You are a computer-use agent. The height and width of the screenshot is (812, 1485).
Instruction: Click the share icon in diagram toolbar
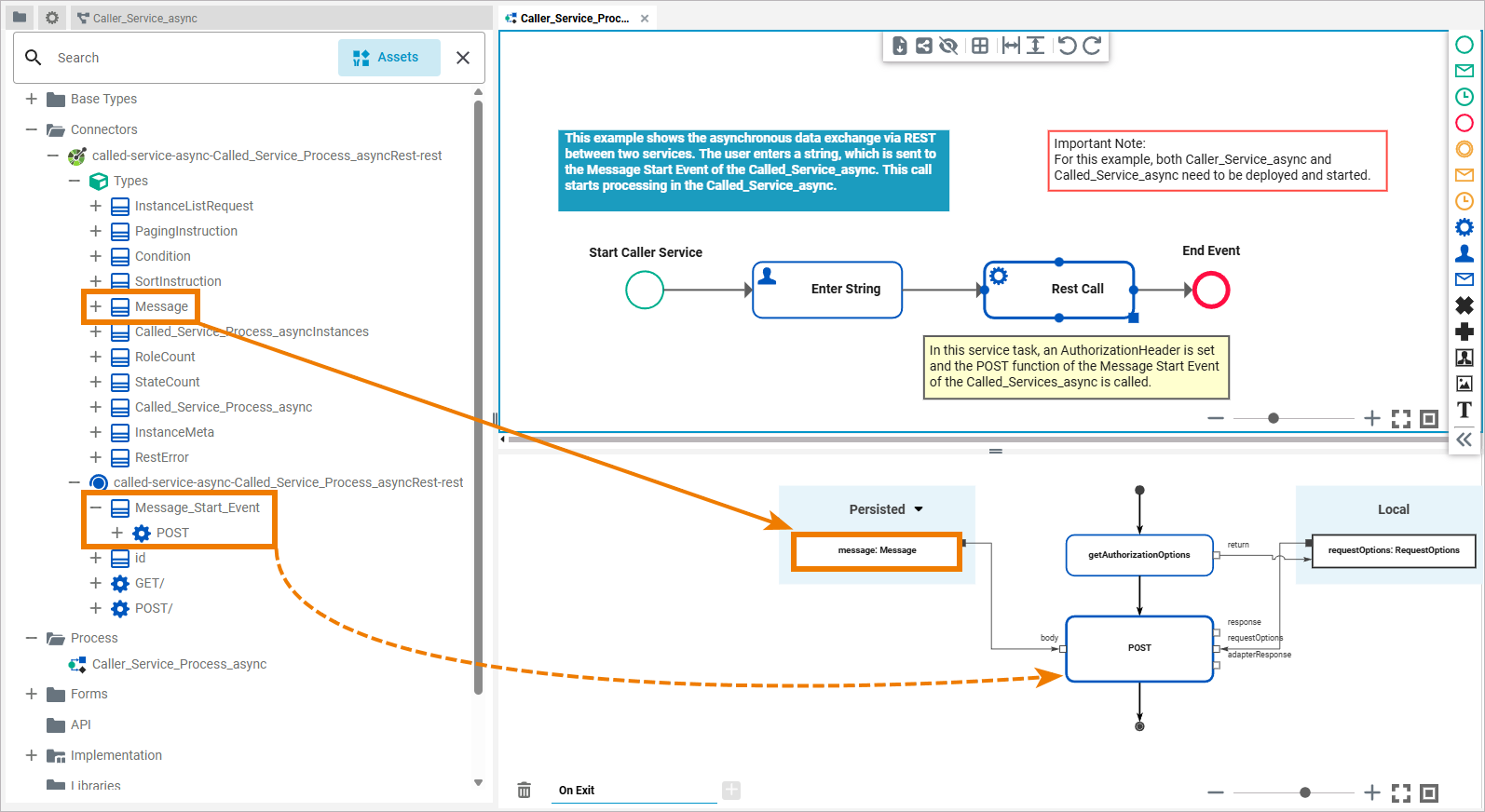click(x=923, y=46)
